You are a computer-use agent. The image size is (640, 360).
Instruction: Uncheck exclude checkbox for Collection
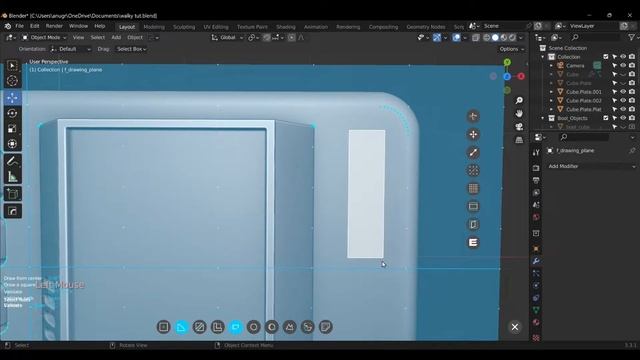click(606, 57)
